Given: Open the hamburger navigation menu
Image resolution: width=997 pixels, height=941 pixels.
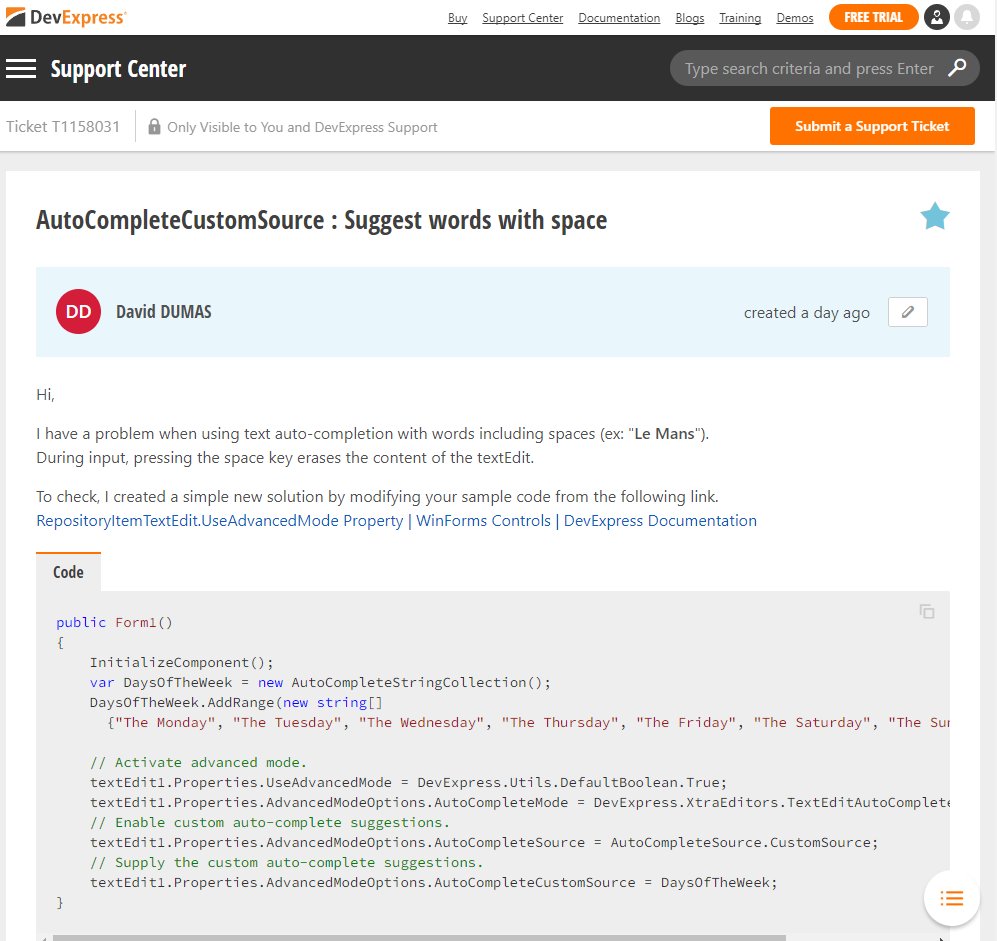Looking at the screenshot, I should tap(21, 69).
